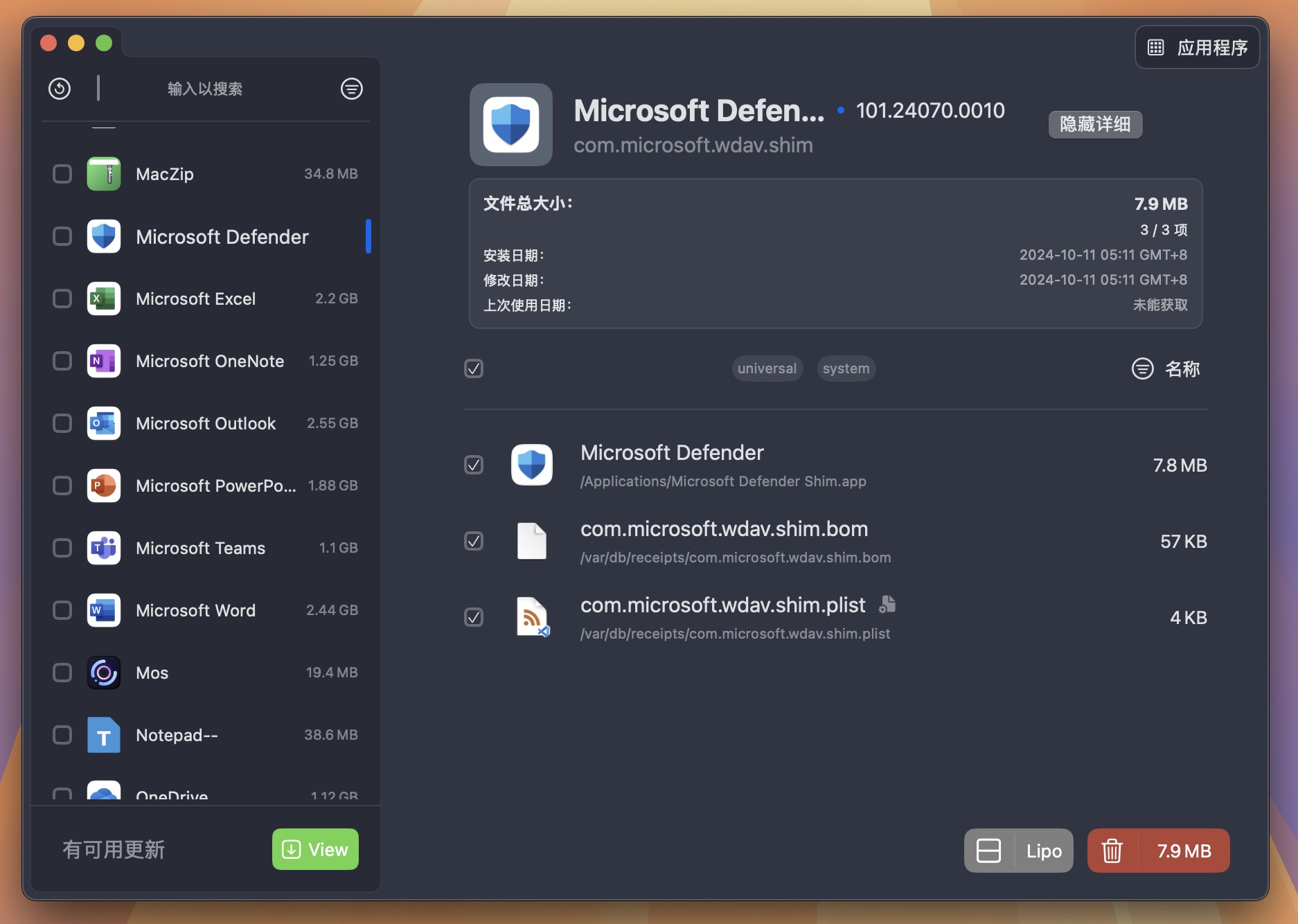Select the Microsoft Teams icon in sidebar
1298x924 pixels.
point(103,548)
